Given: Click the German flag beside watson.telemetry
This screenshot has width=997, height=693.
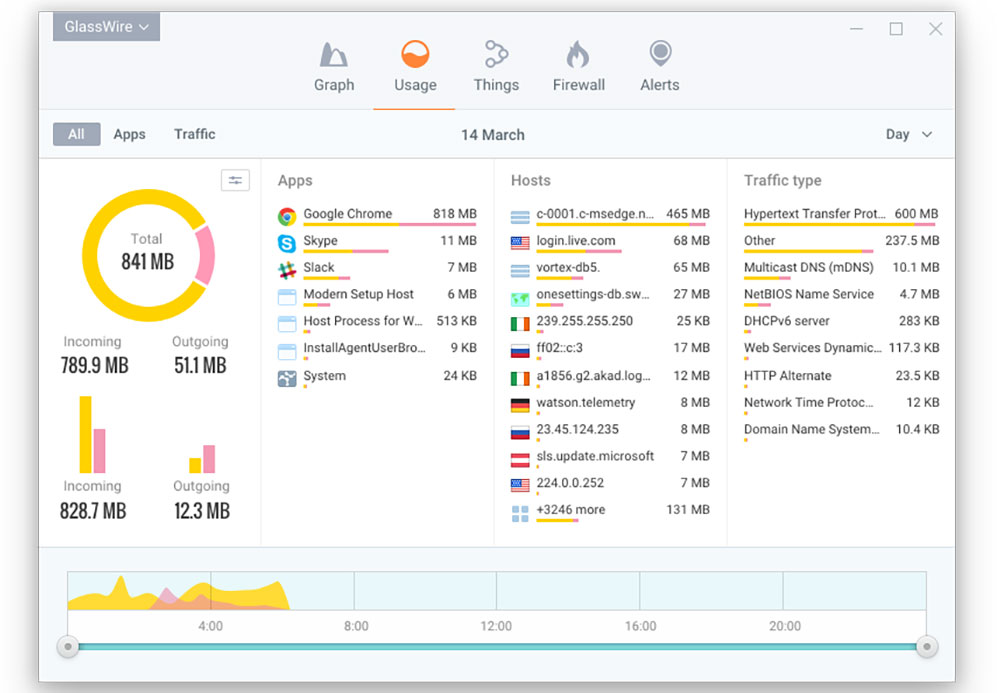Looking at the screenshot, I should point(520,405).
